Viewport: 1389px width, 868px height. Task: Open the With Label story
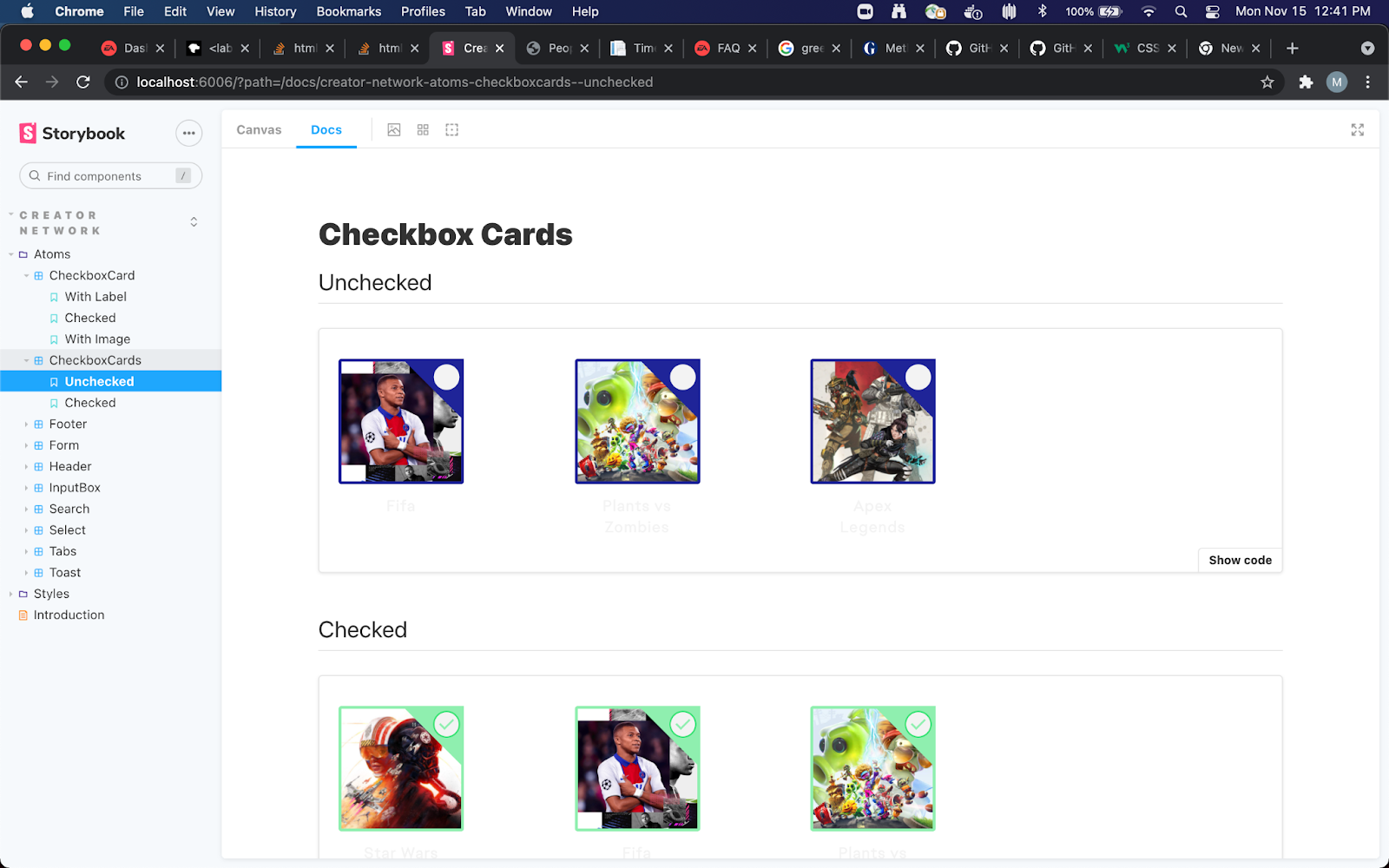pyautogui.click(x=95, y=297)
